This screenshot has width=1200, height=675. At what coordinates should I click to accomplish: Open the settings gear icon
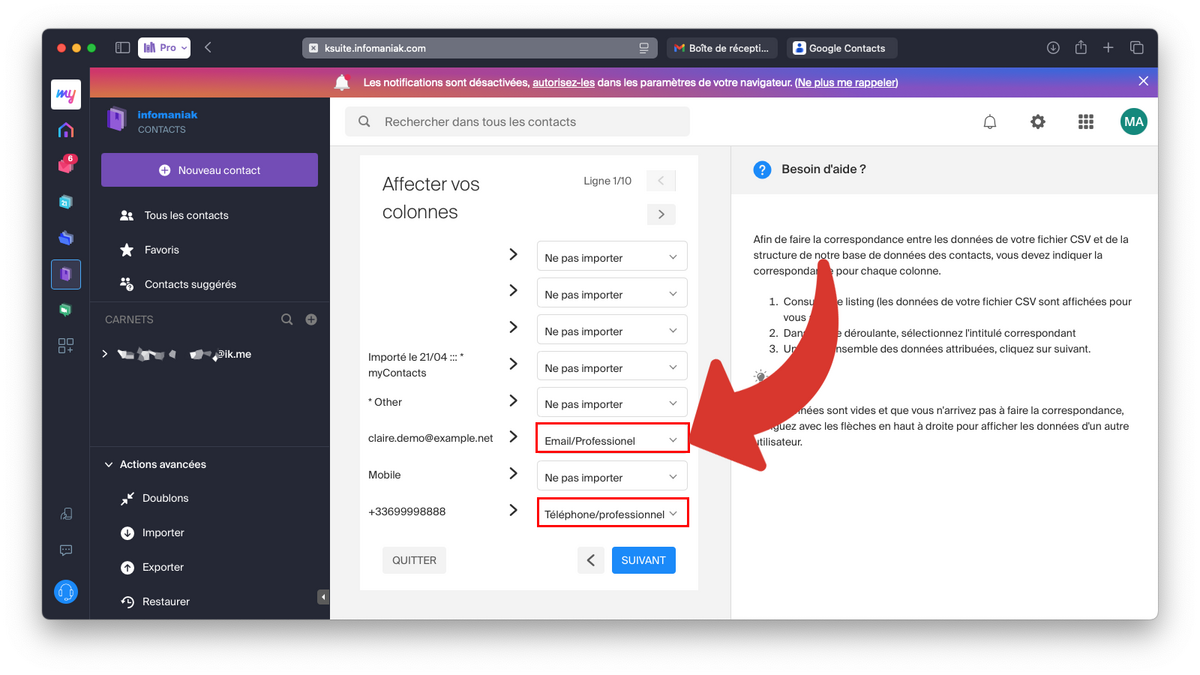(x=1038, y=122)
